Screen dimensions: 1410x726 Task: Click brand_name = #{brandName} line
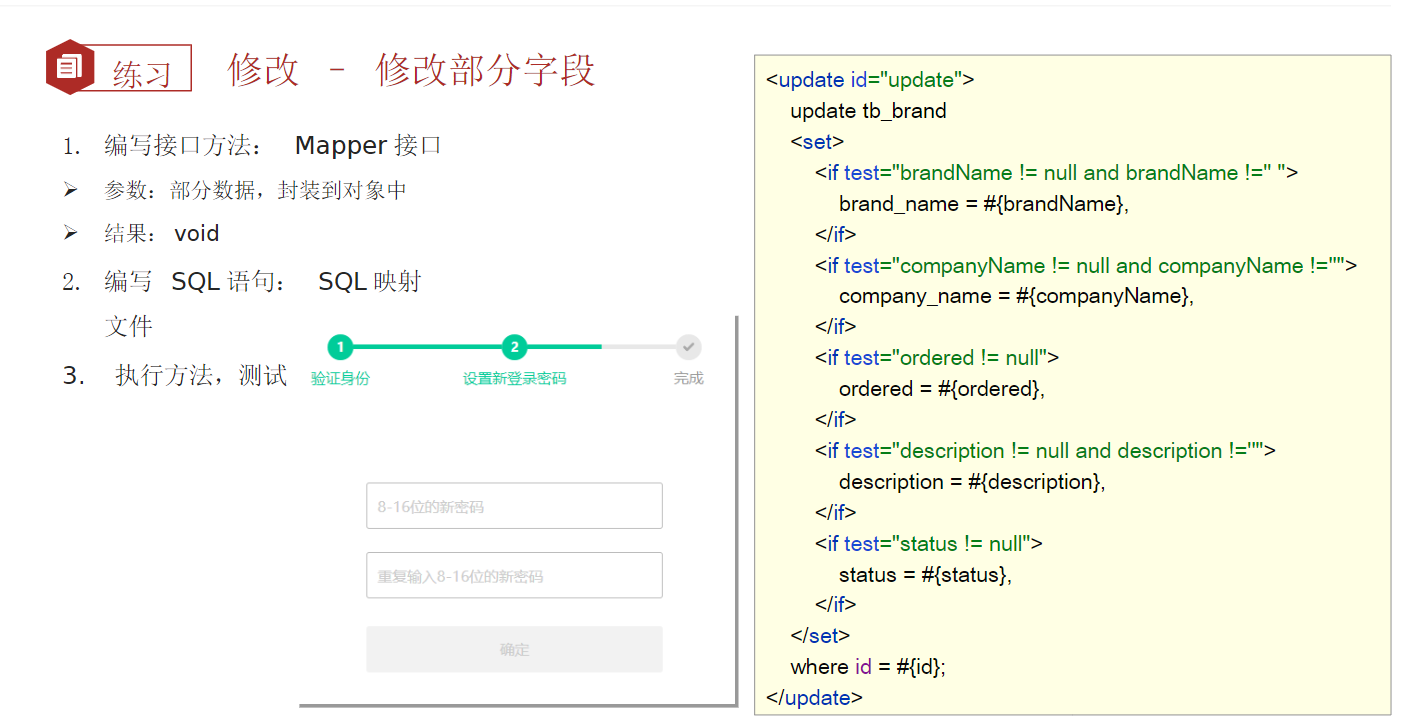984,204
